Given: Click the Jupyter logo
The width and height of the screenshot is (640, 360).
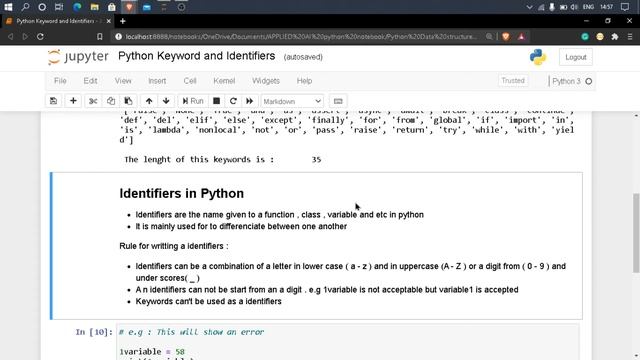Looking at the screenshot, I should click(78, 57).
